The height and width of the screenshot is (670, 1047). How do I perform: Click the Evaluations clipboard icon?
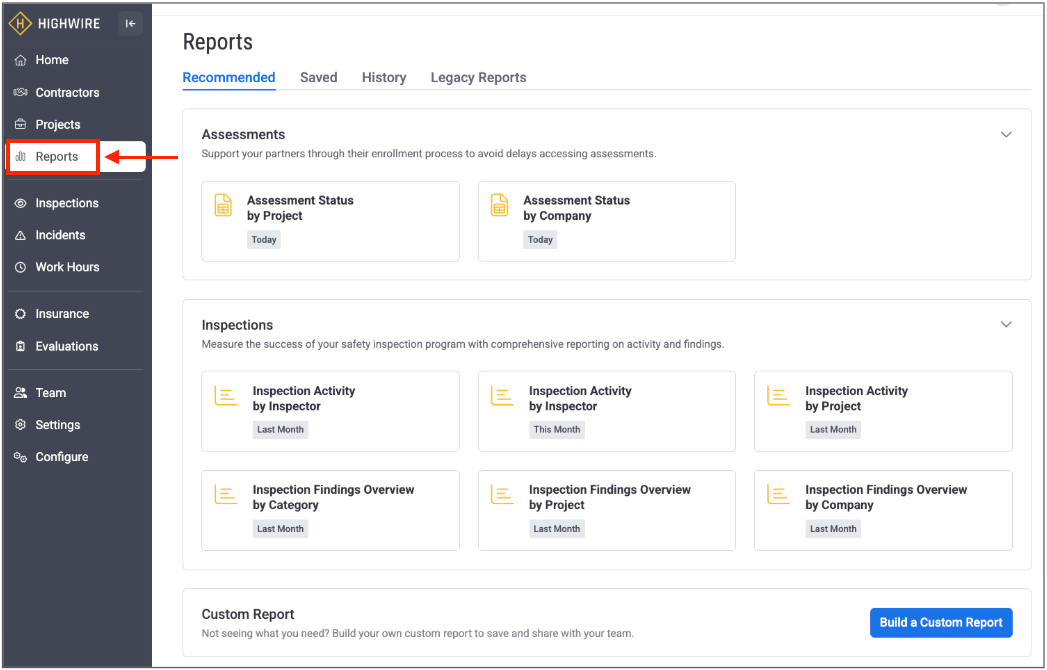[21, 346]
